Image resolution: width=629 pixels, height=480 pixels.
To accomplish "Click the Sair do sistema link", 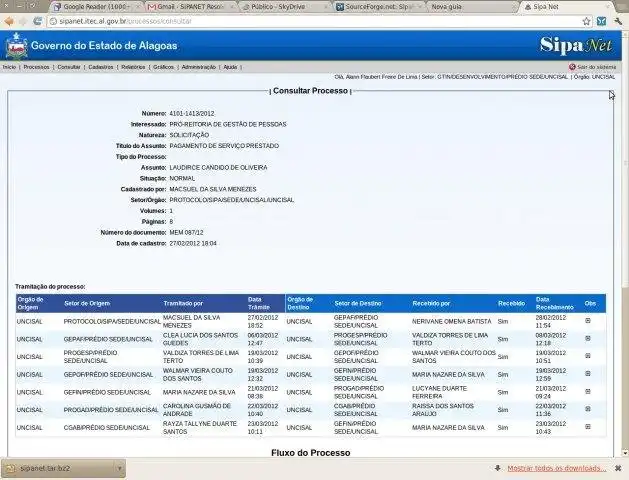I will 596,67.
